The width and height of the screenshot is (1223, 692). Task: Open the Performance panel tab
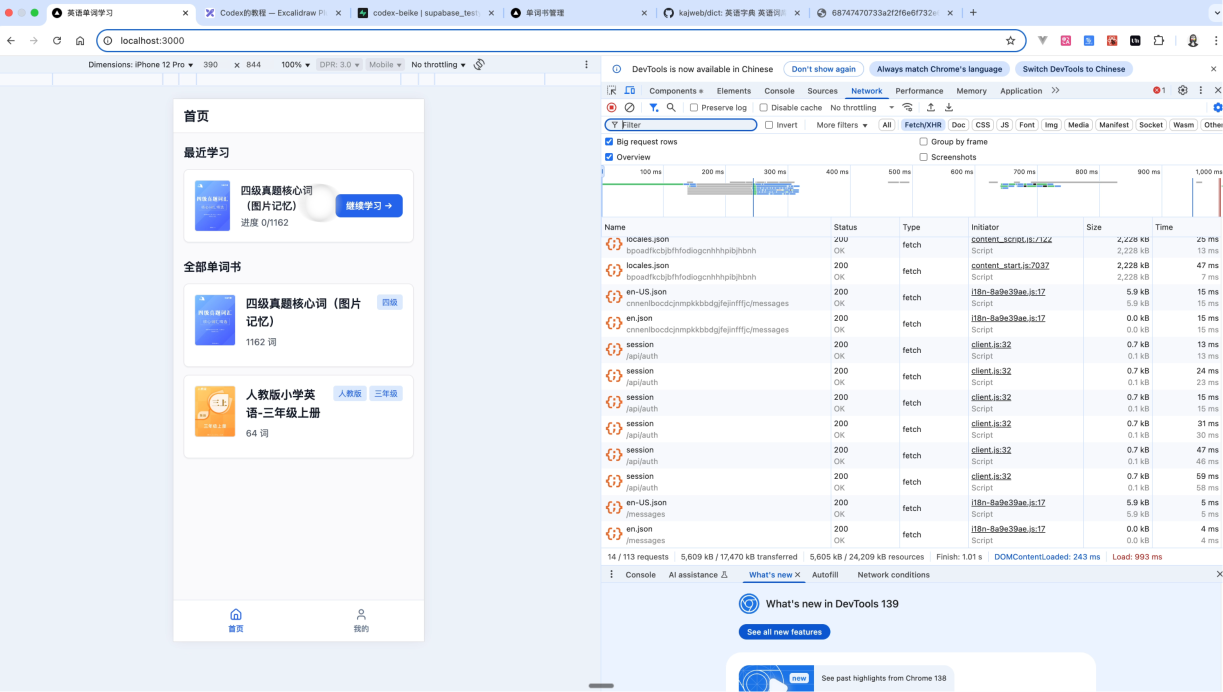(x=919, y=91)
